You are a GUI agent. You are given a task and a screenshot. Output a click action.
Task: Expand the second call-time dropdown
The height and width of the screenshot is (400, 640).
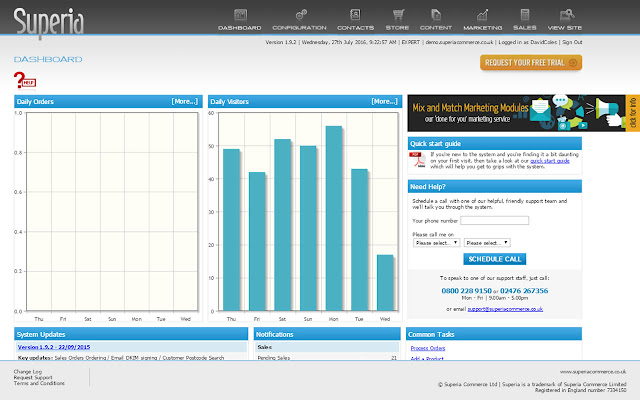pos(486,242)
